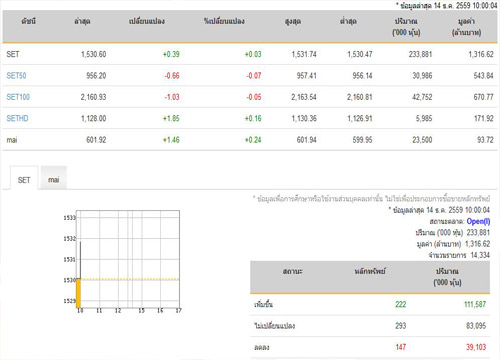Click the SET50 change value -0.66
The height and width of the screenshot is (360, 500).
[x=172, y=76]
